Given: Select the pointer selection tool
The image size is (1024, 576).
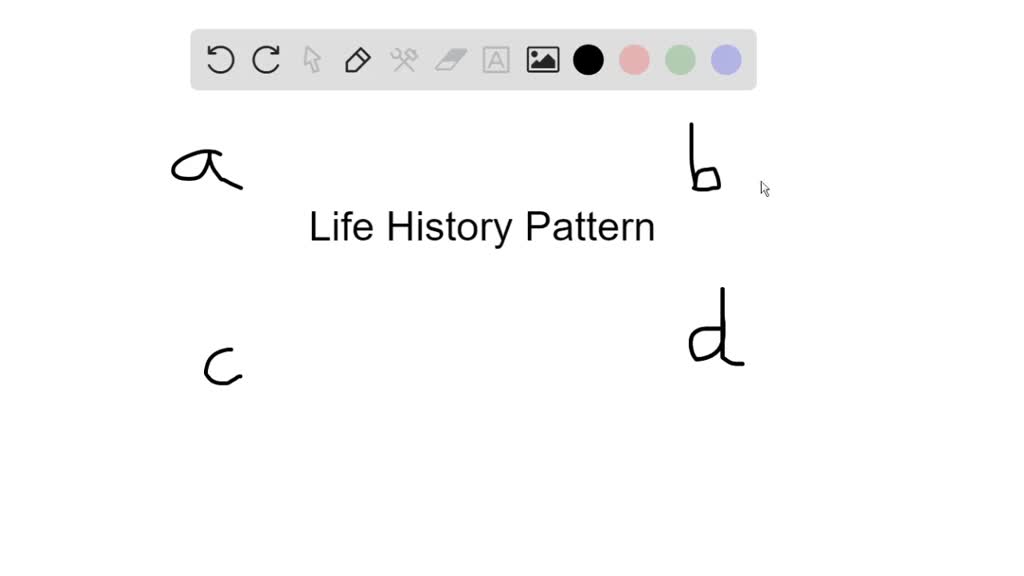Looking at the screenshot, I should [x=311, y=59].
